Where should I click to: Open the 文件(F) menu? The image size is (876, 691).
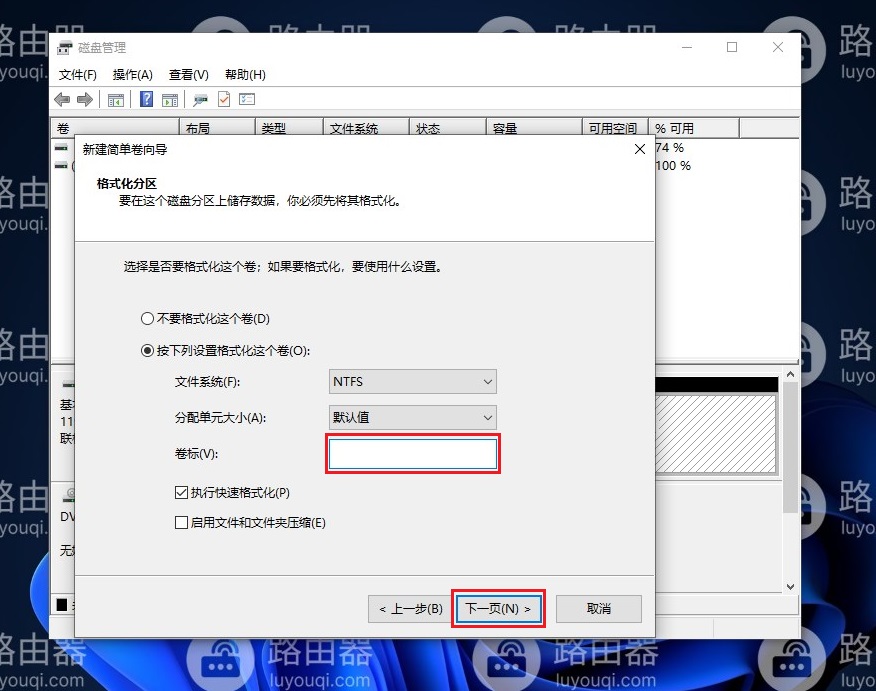pos(78,75)
